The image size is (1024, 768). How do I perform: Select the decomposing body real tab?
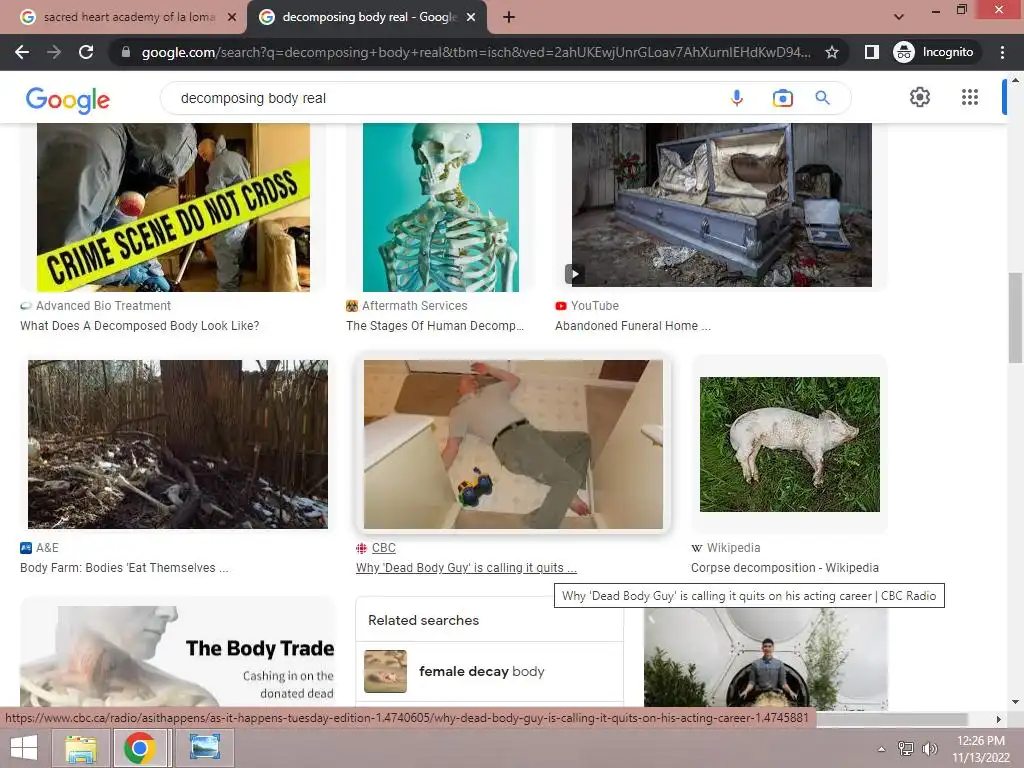tap(367, 17)
